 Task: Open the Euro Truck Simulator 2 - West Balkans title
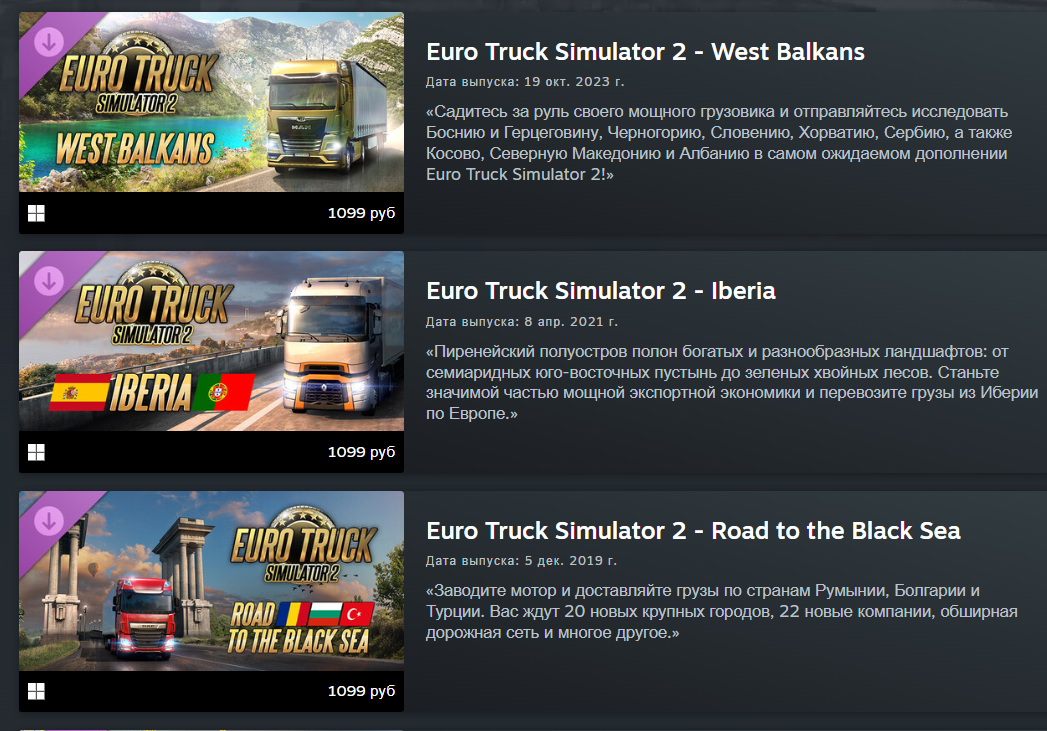tap(645, 52)
